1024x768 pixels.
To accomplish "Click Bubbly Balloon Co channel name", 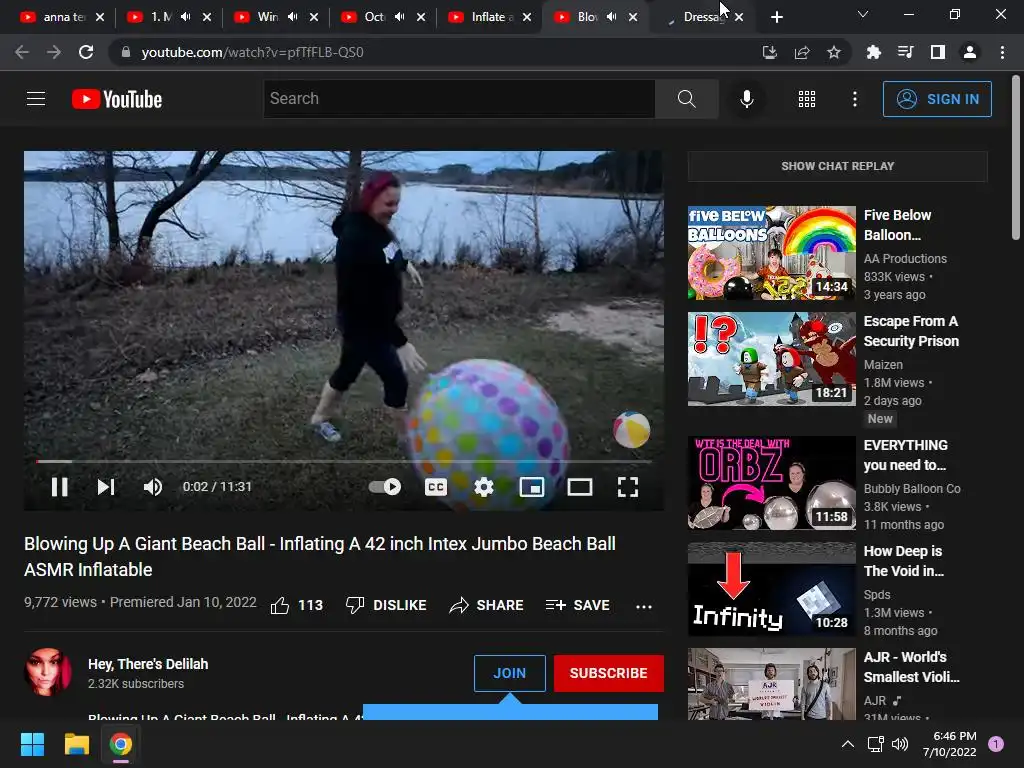I will click(x=912, y=488).
